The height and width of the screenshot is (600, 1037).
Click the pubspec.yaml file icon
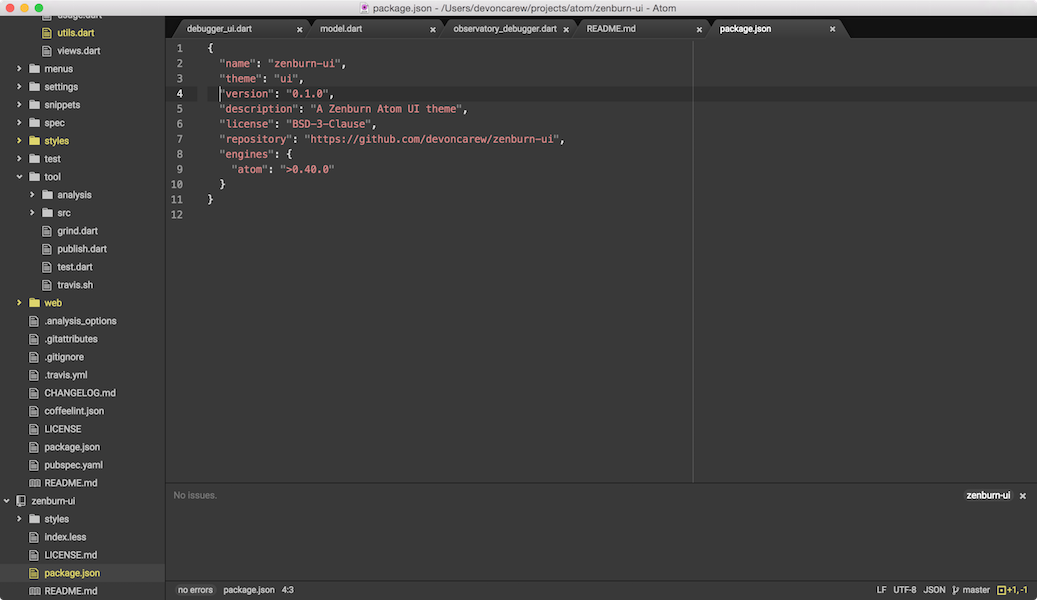[x=34, y=465]
